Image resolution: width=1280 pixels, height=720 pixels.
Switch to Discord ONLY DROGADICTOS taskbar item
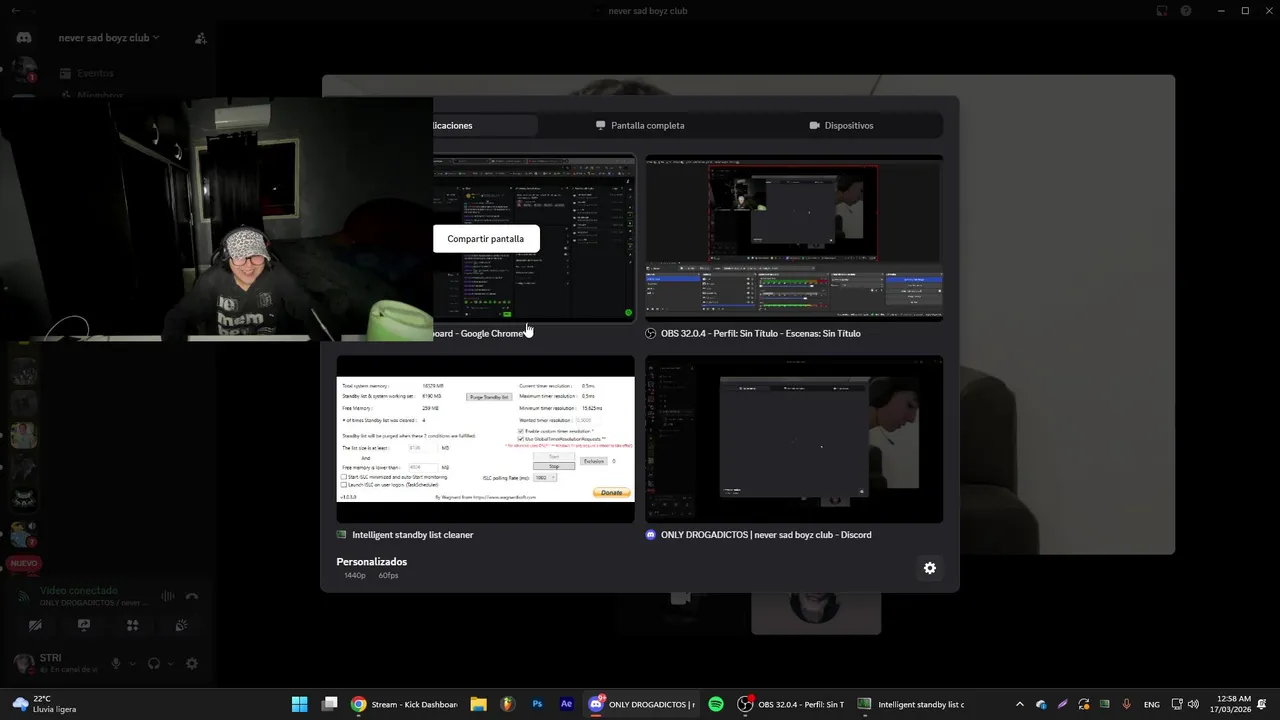[642, 704]
